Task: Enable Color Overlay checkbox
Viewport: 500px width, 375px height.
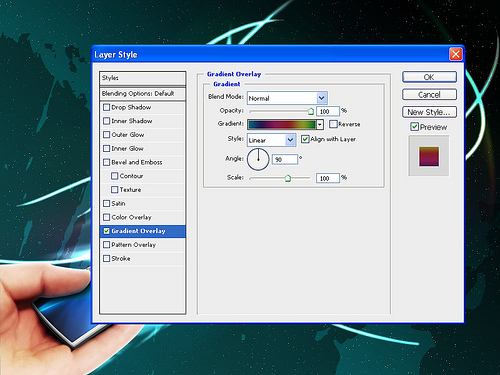Action: 107,217
